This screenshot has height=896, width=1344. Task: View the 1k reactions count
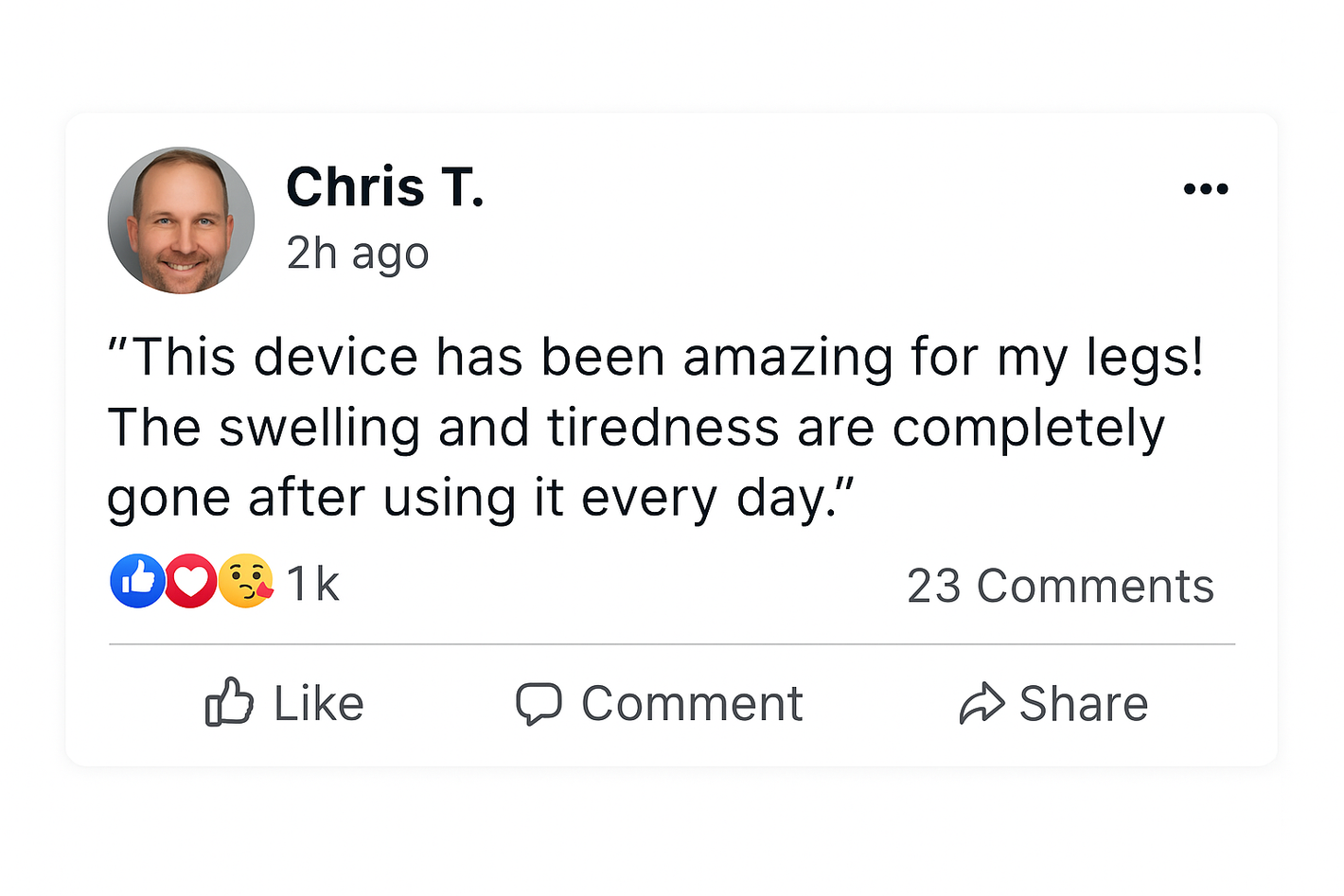312,584
